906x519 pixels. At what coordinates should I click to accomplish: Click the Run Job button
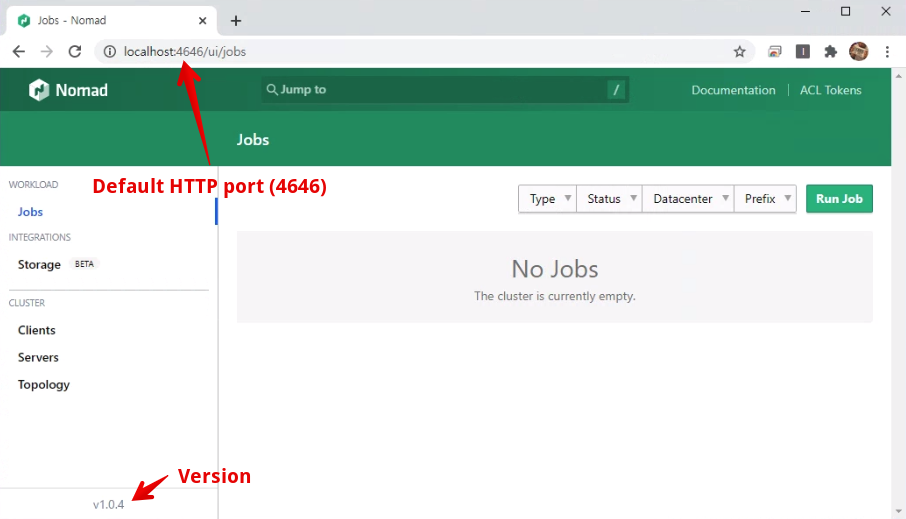tap(839, 199)
